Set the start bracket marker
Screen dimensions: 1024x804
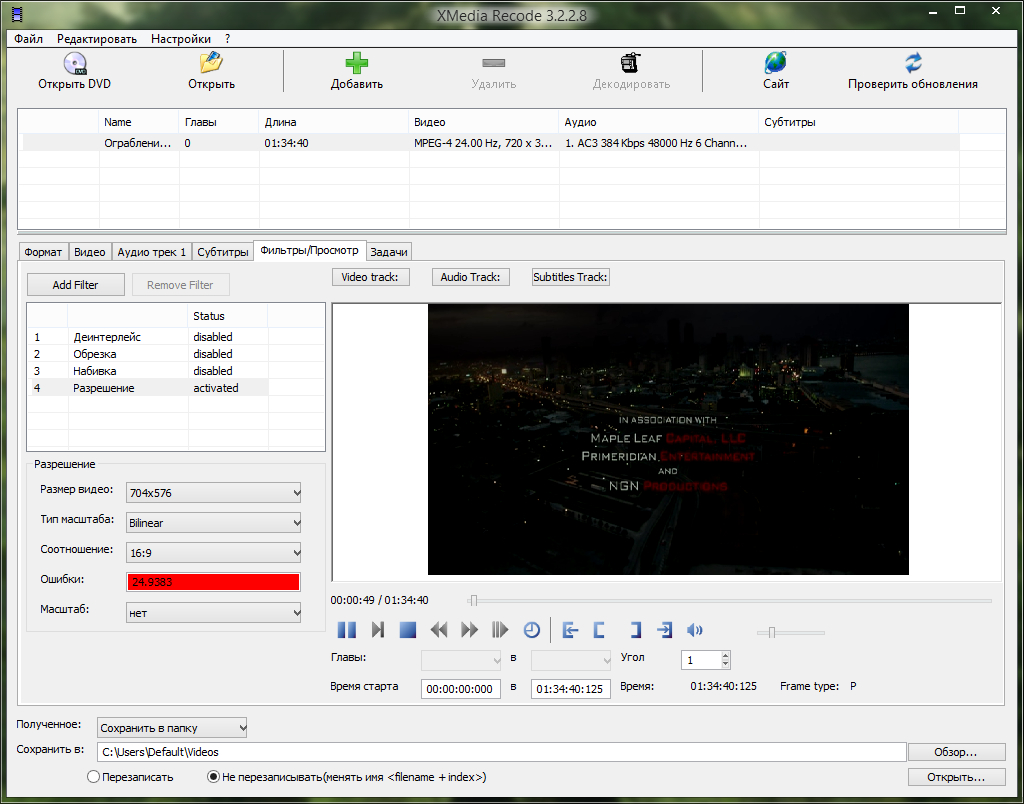(600, 630)
